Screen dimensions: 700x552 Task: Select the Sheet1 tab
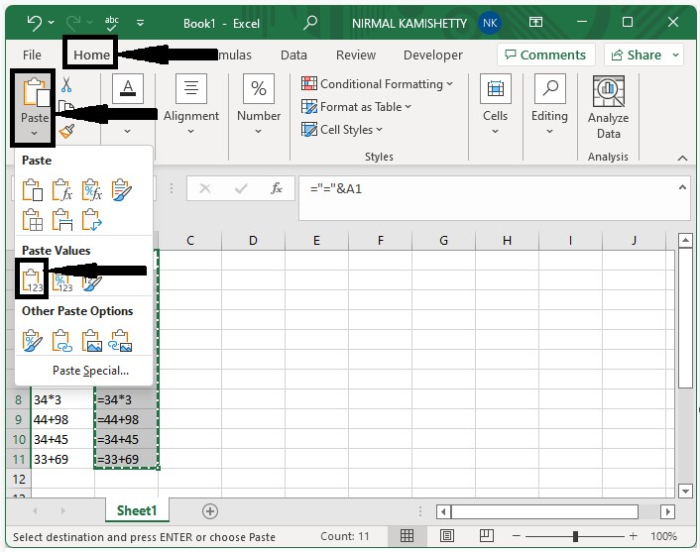pyautogui.click(x=137, y=510)
